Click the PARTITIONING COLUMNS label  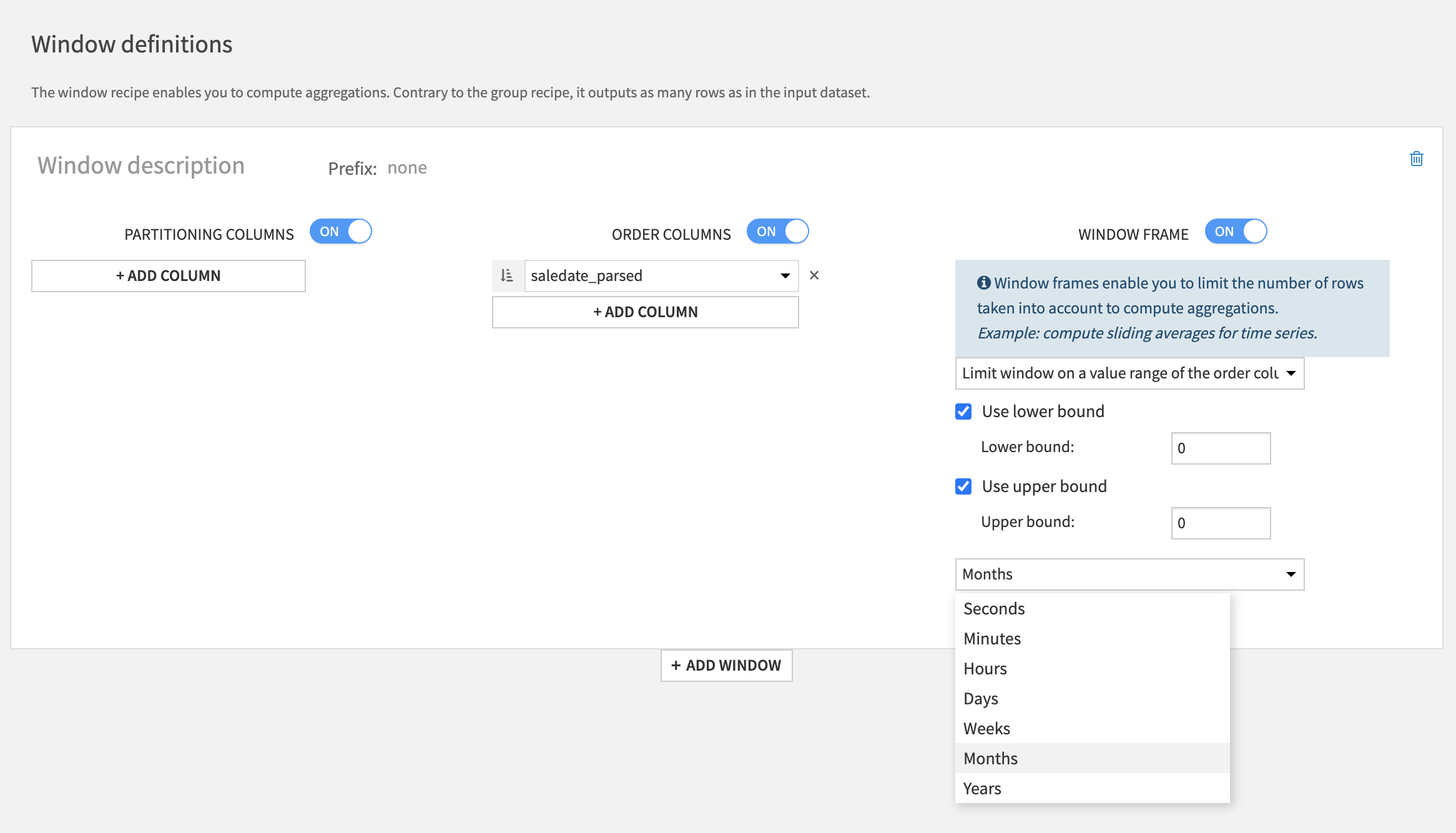[x=209, y=234]
